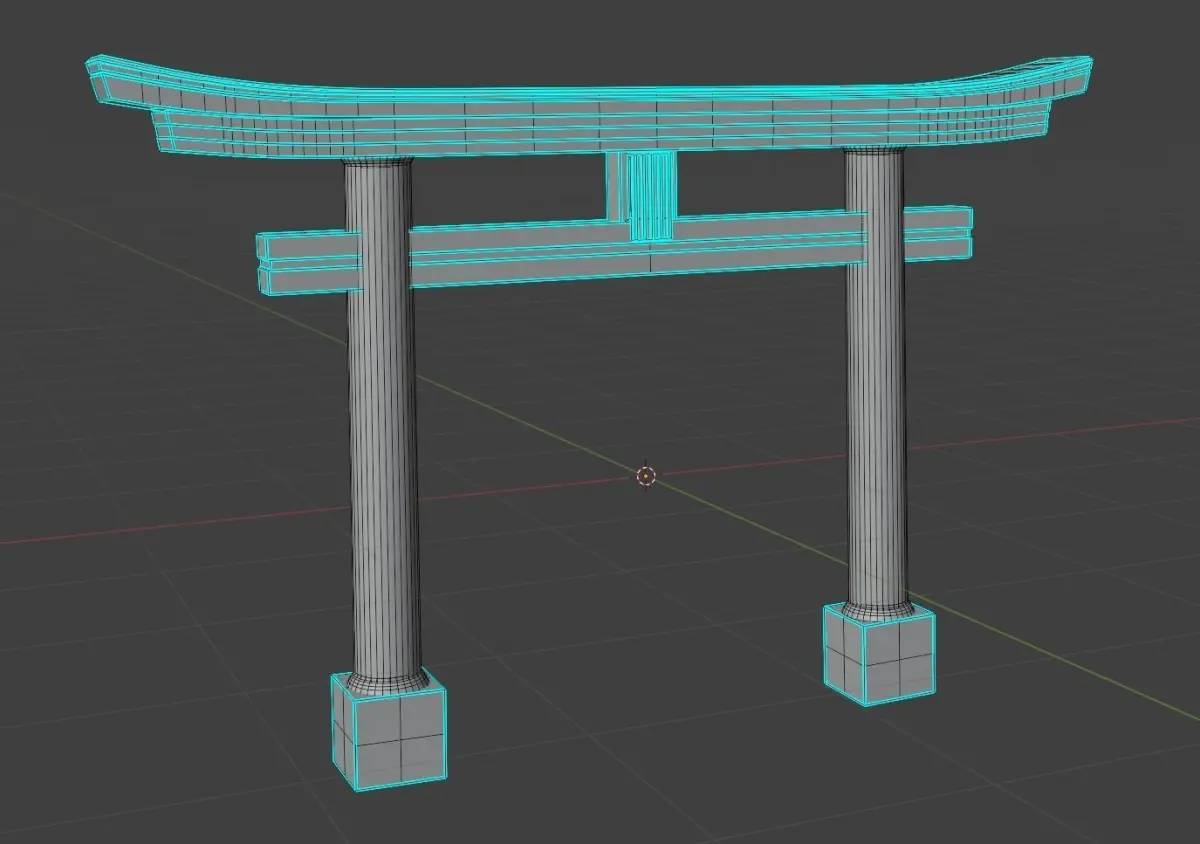The width and height of the screenshot is (1200, 844).
Task: Select the left cube base block
Action: click(389, 731)
